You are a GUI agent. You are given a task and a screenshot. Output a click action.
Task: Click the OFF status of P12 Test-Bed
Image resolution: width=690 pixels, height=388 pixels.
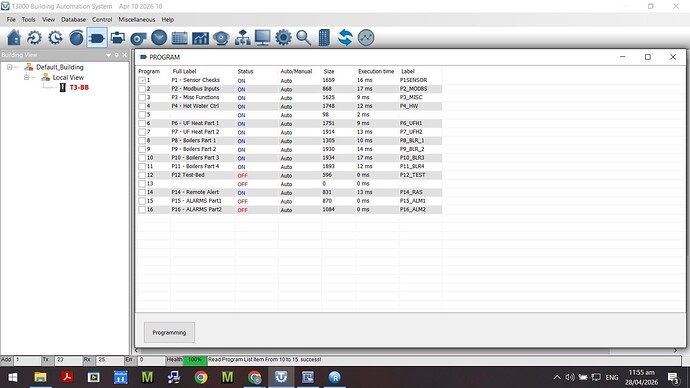click(242, 175)
